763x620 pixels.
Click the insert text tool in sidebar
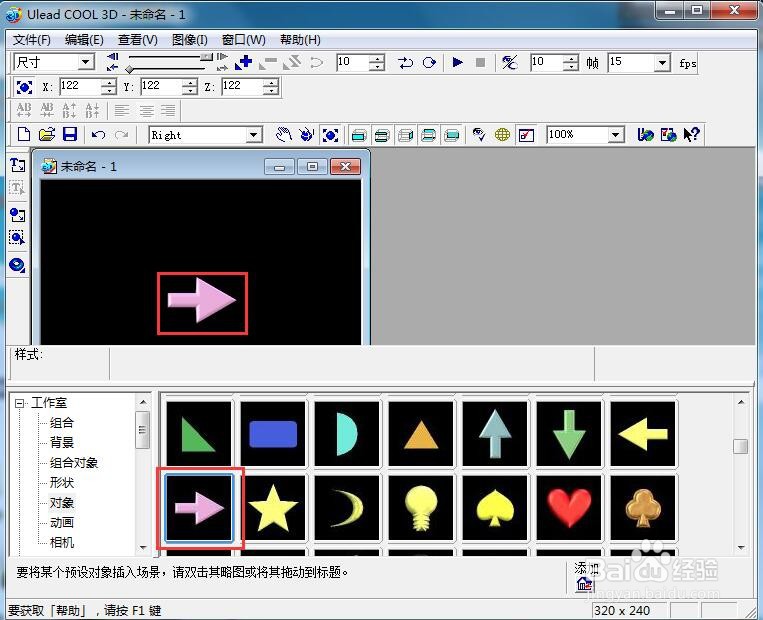pos(18,165)
